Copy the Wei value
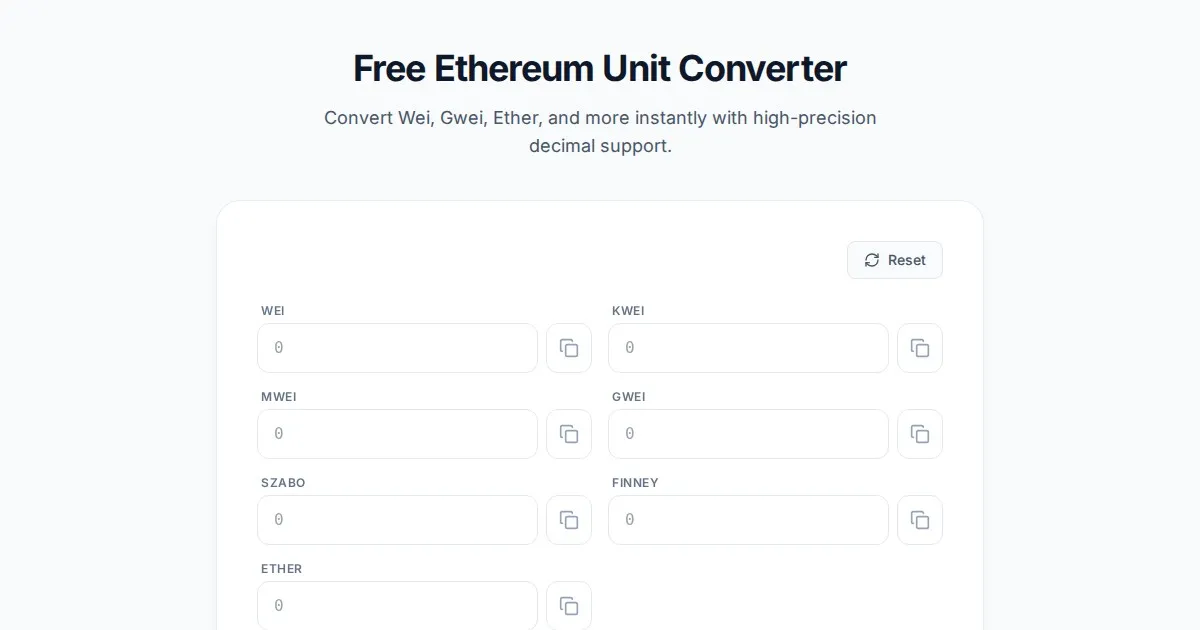1200x630 pixels. (569, 348)
